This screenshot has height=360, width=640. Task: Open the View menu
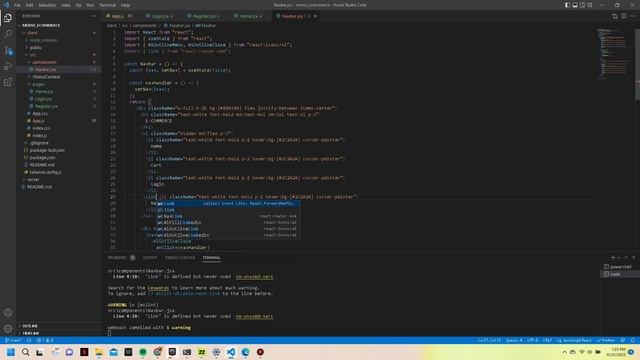coord(65,5)
